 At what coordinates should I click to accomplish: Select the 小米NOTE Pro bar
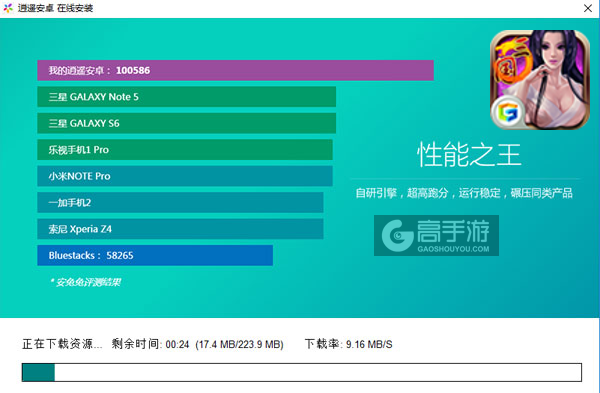coord(185,176)
